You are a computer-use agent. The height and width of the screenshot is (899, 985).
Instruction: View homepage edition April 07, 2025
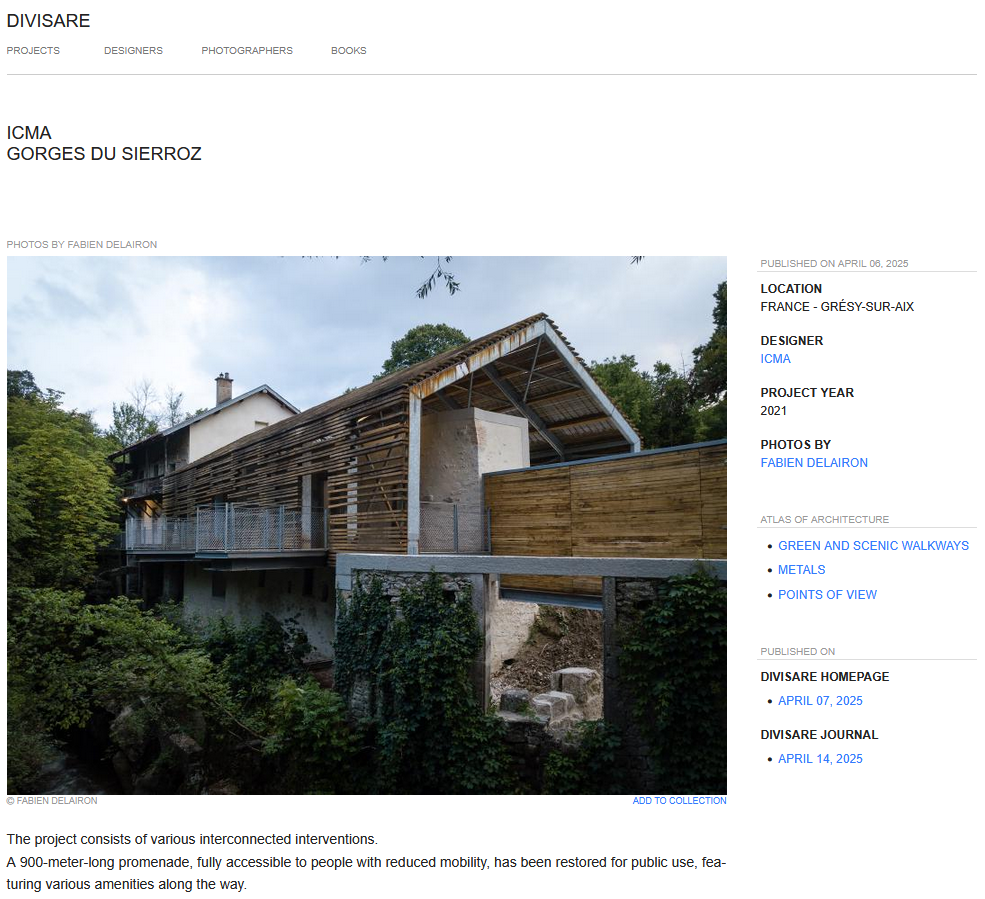[820, 700]
